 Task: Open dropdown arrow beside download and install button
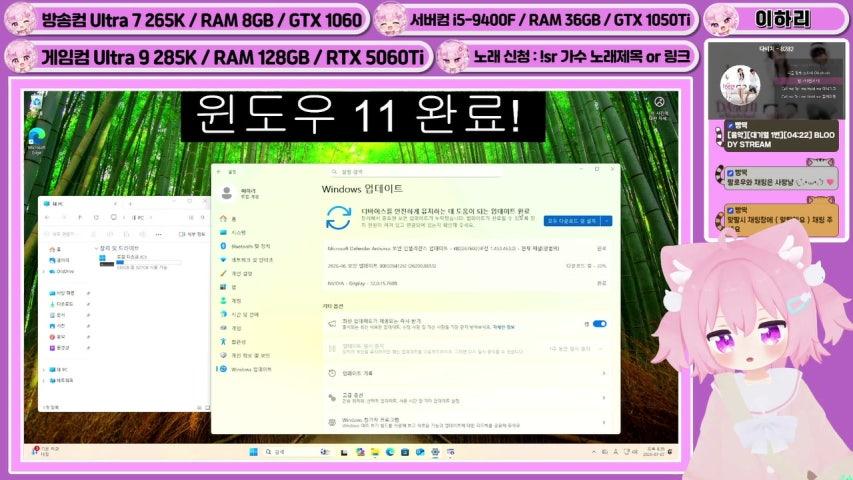coord(607,220)
